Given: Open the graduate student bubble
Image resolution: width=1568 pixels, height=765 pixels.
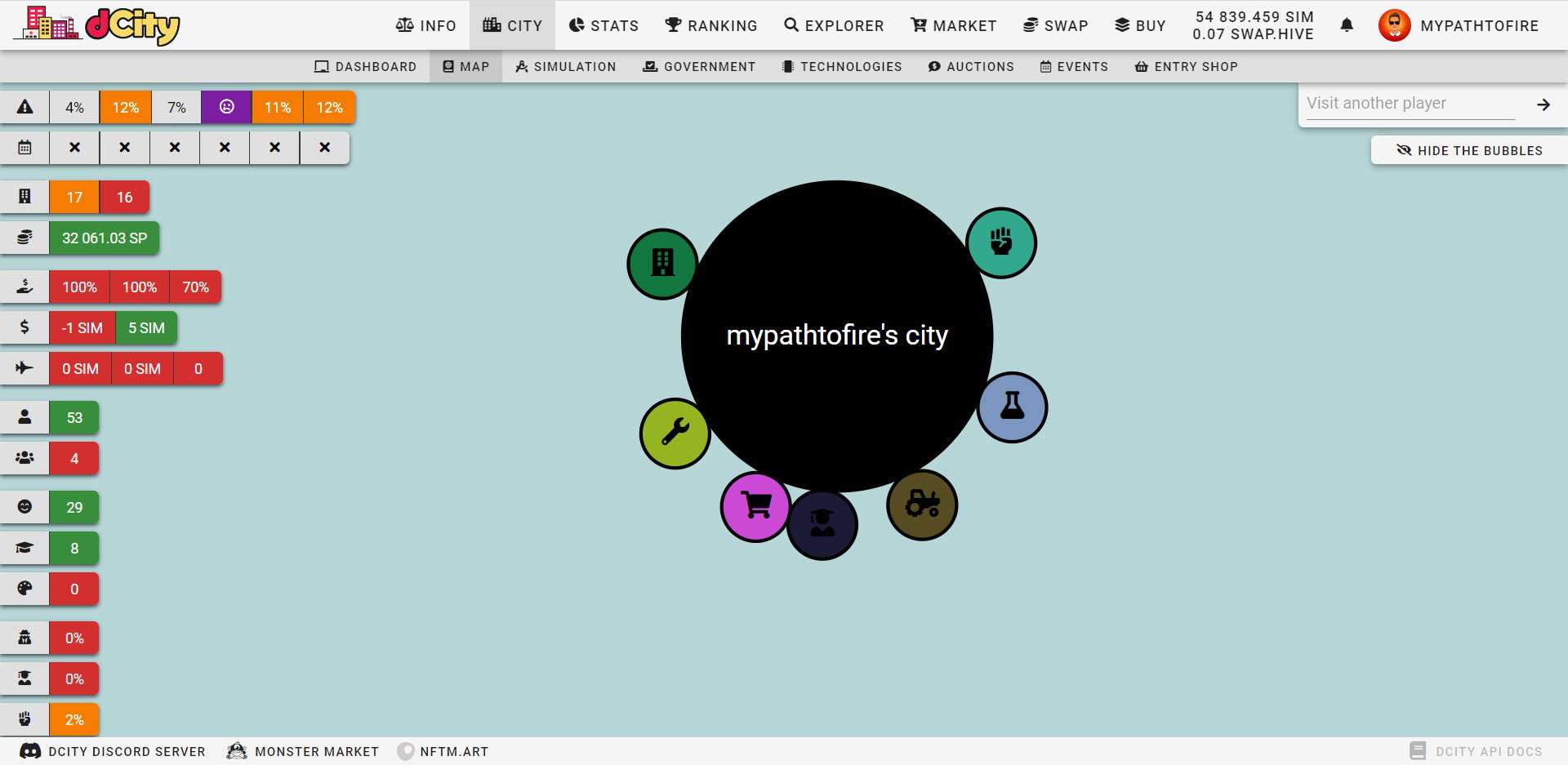Looking at the screenshot, I should click(822, 524).
